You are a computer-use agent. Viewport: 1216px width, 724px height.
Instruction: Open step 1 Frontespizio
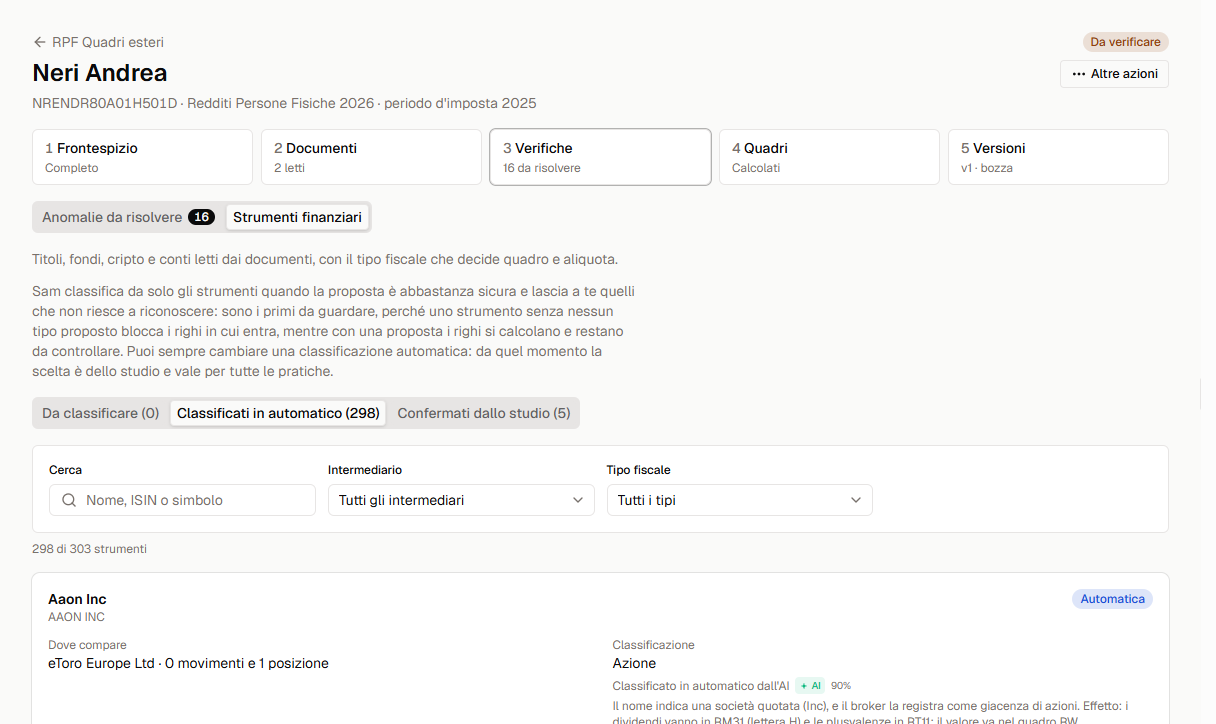[x=142, y=157]
